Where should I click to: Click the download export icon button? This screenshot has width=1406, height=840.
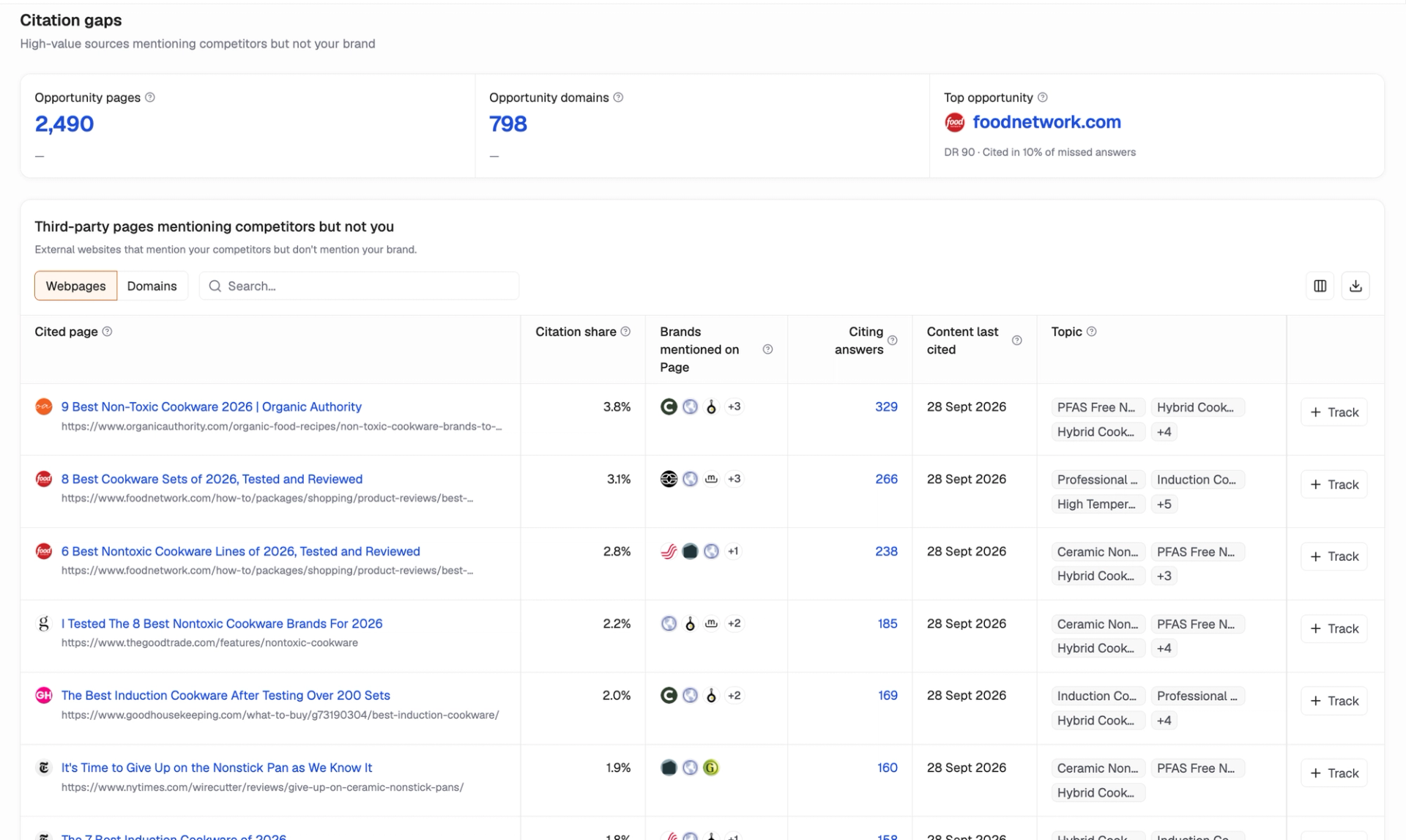(1355, 286)
